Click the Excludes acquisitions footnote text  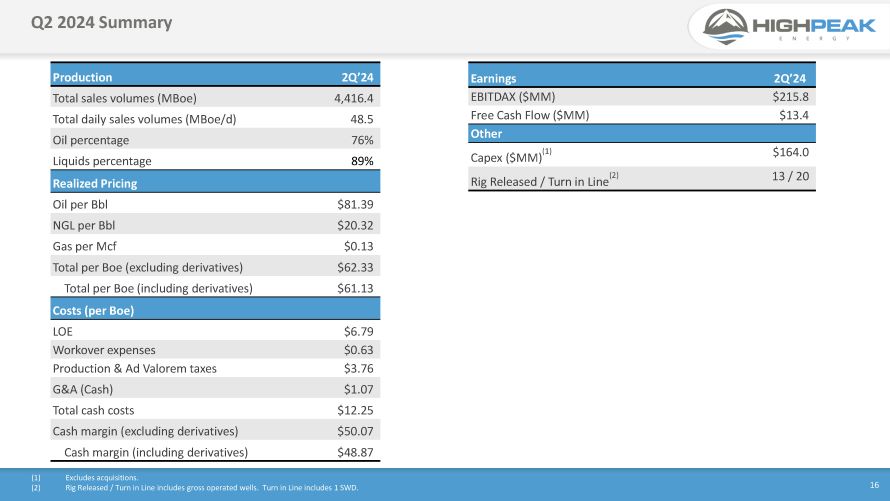[x=102, y=478]
